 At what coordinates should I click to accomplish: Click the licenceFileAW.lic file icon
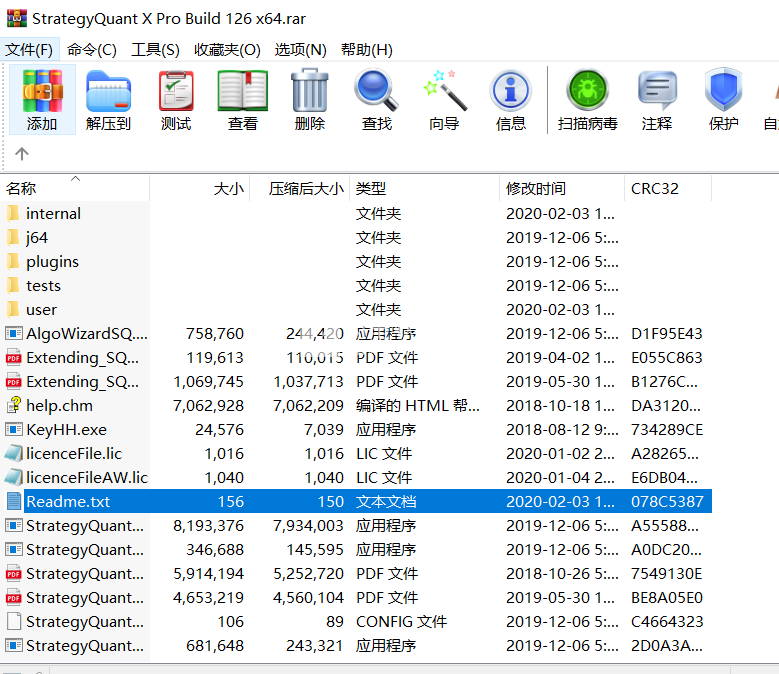coord(14,477)
